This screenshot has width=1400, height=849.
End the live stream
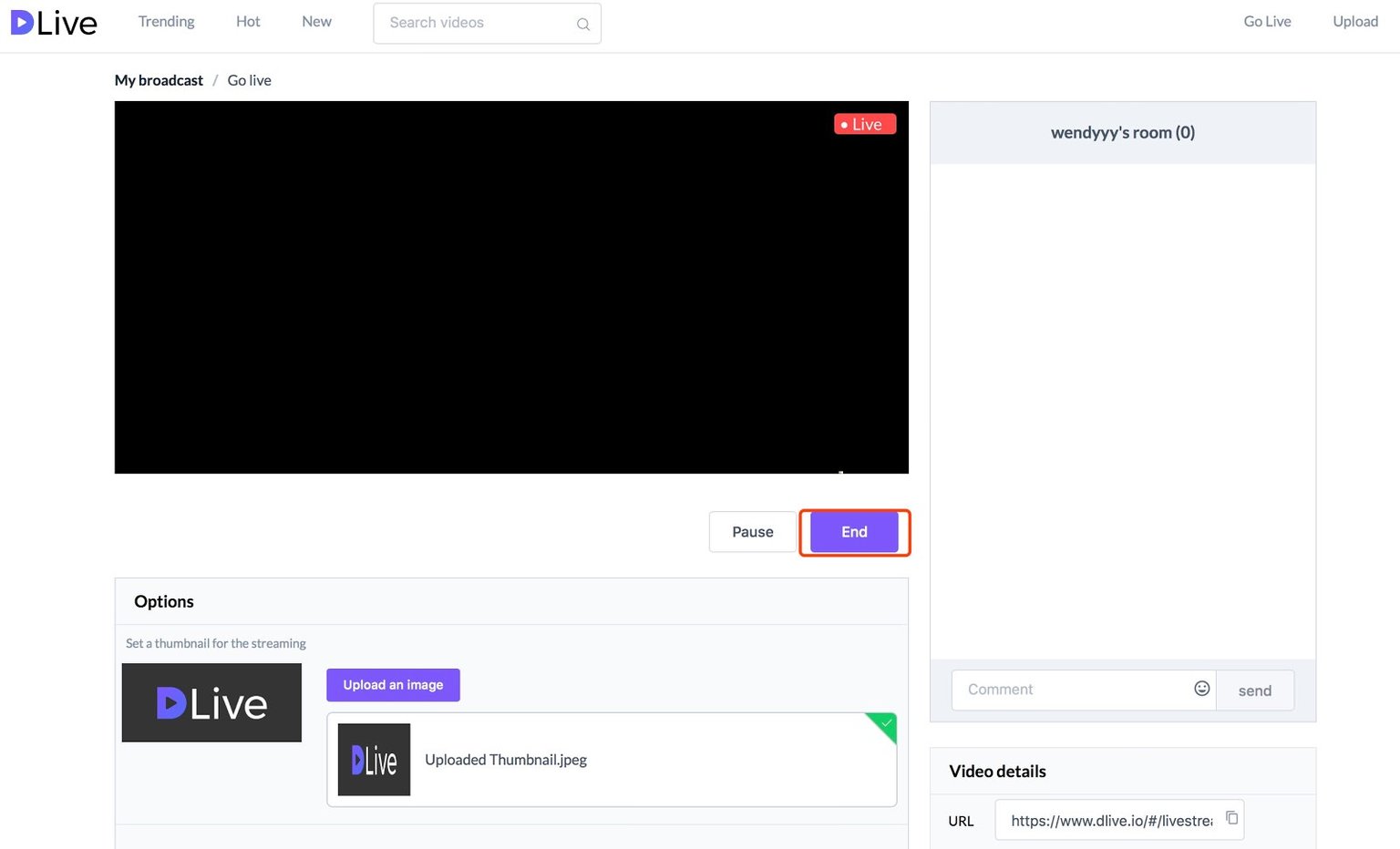(853, 531)
